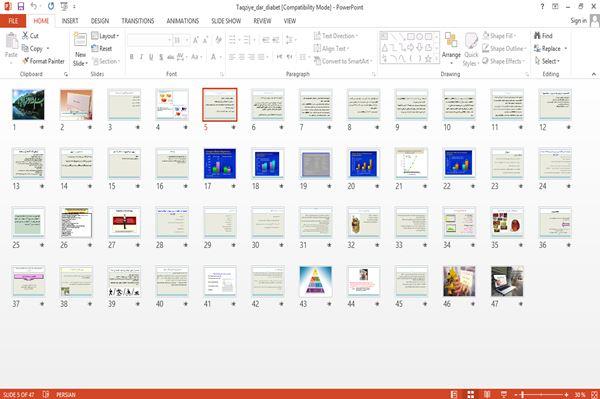Click the Copy icon
The image size is (600, 399).
point(25,48)
